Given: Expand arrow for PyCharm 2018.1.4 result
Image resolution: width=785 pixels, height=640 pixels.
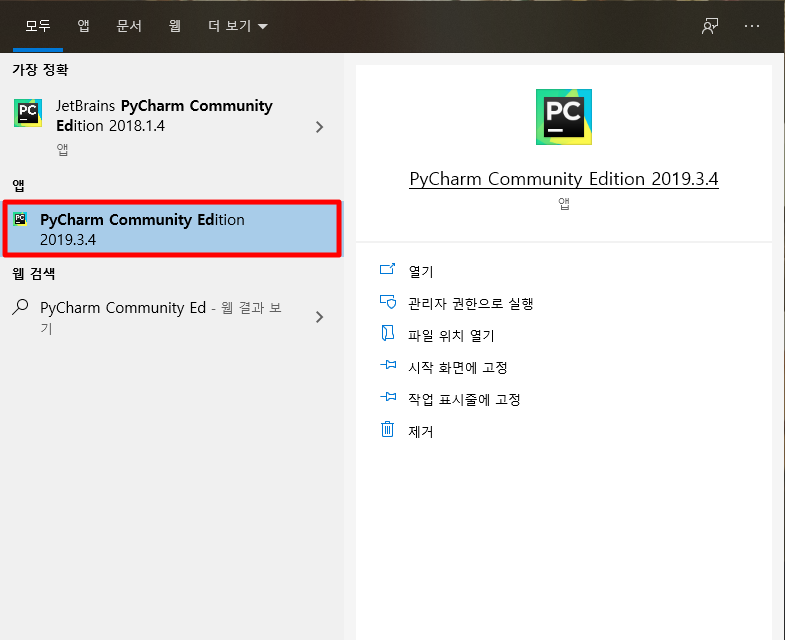Looking at the screenshot, I should (319, 127).
